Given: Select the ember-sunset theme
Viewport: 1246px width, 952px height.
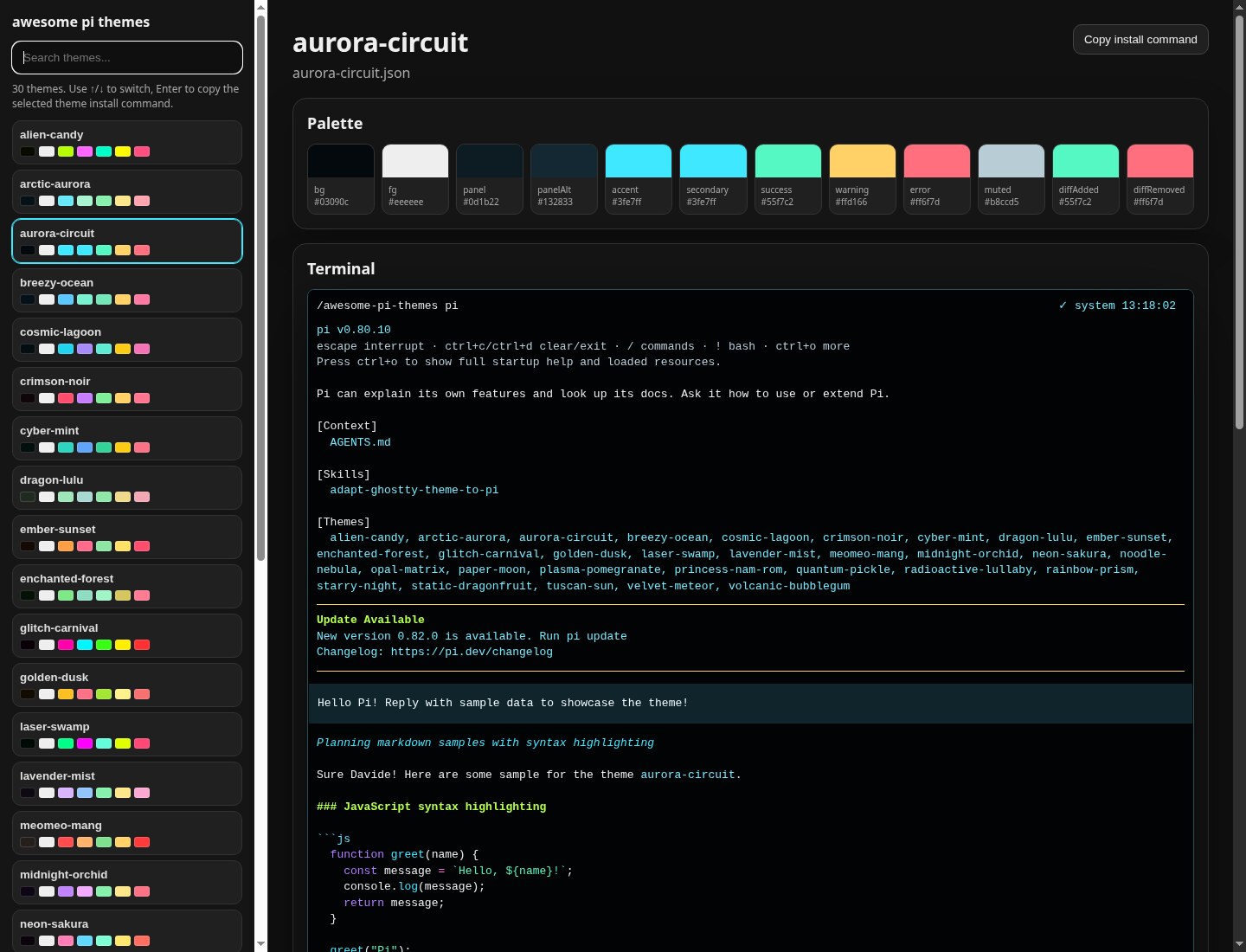Looking at the screenshot, I should 127,537.
